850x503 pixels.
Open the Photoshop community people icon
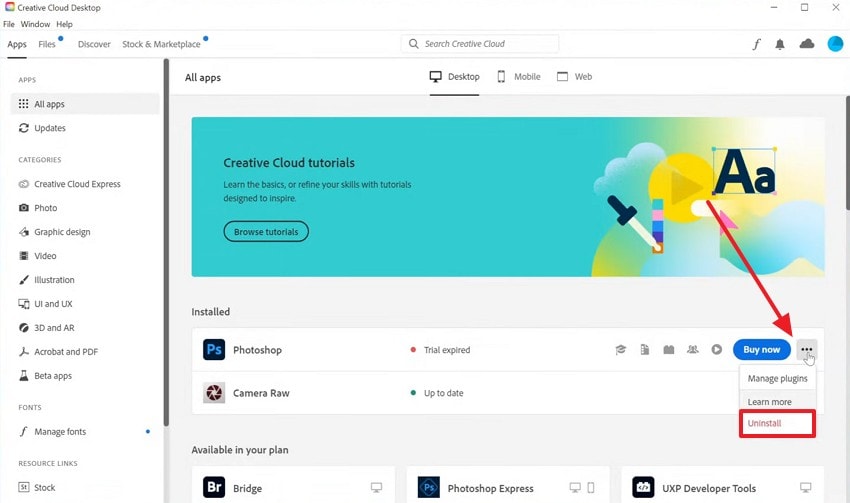(692, 350)
